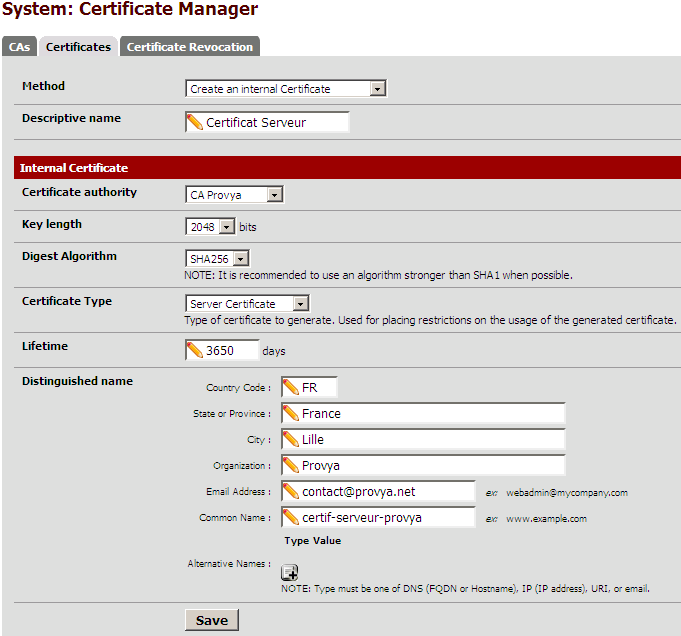Open the Method dropdown
The image size is (681, 636).
coord(286,89)
